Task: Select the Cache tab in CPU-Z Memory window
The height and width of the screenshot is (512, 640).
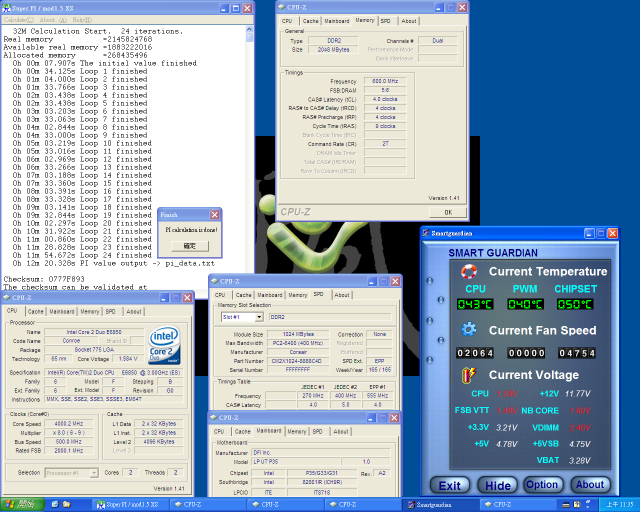Action: [x=311, y=21]
